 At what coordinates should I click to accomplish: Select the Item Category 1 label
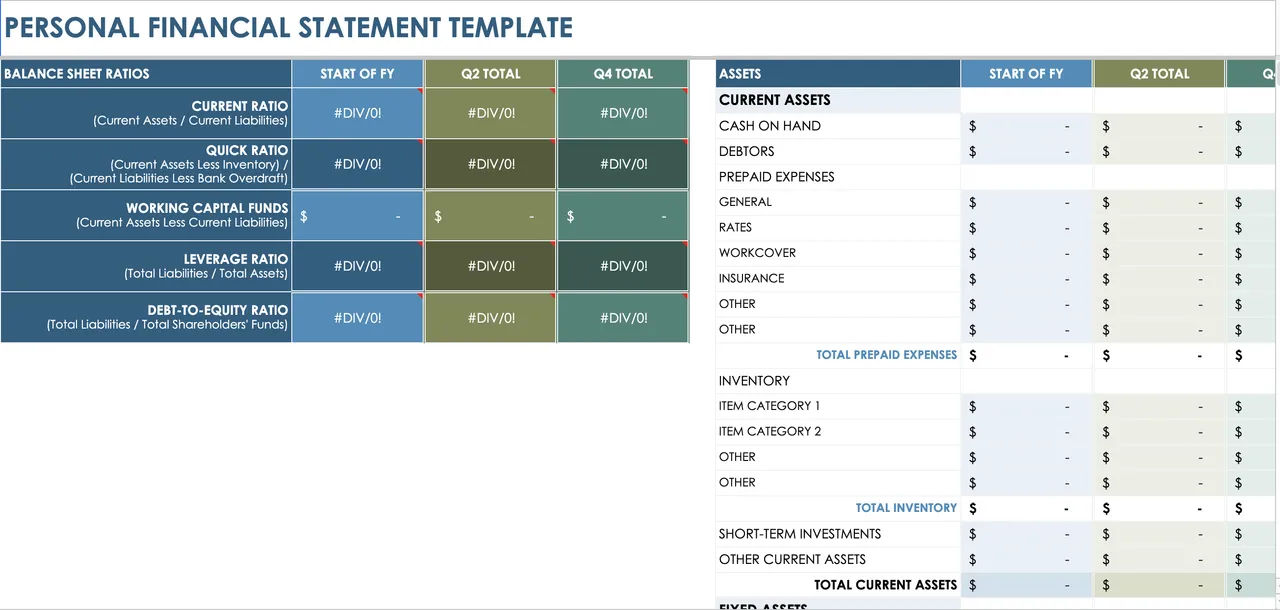(x=838, y=406)
